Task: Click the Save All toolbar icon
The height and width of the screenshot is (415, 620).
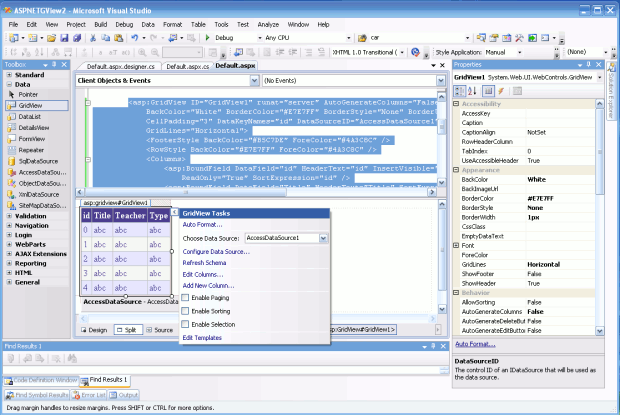Action: pos(77,37)
